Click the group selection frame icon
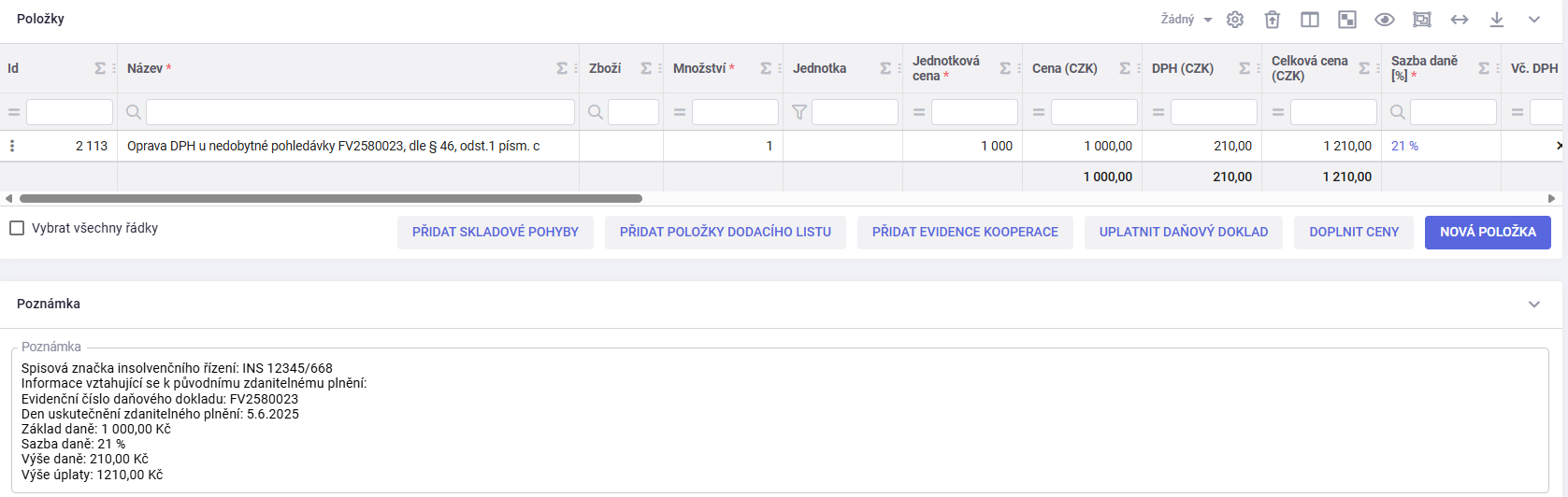Screen dimensions: 1568x497 (x=1422, y=20)
